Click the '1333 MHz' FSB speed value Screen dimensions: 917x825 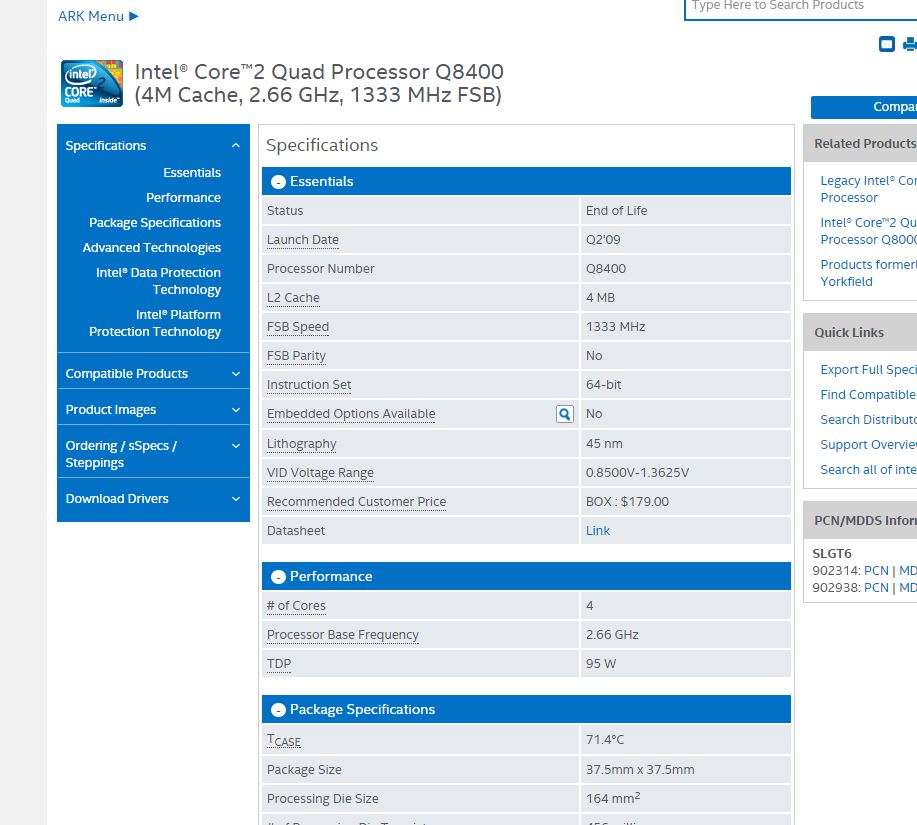coord(615,327)
